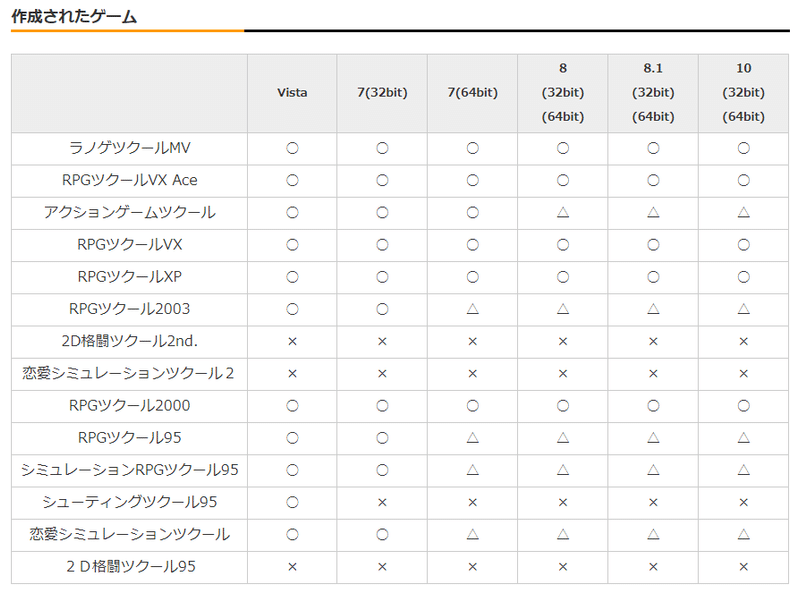Click the triangle for RPGツクール2003 under Windows 10
The image size is (800, 593).
click(743, 309)
